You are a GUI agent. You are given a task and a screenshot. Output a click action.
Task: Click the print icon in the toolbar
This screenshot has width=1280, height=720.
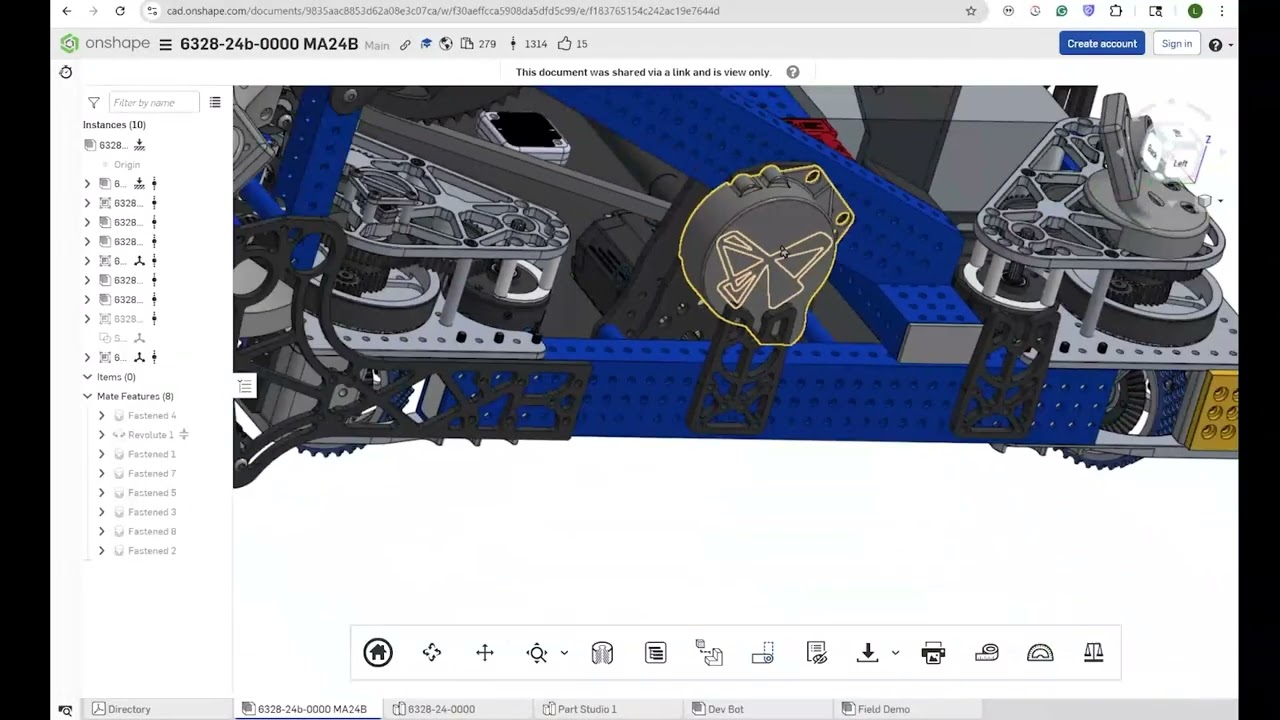click(x=933, y=653)
